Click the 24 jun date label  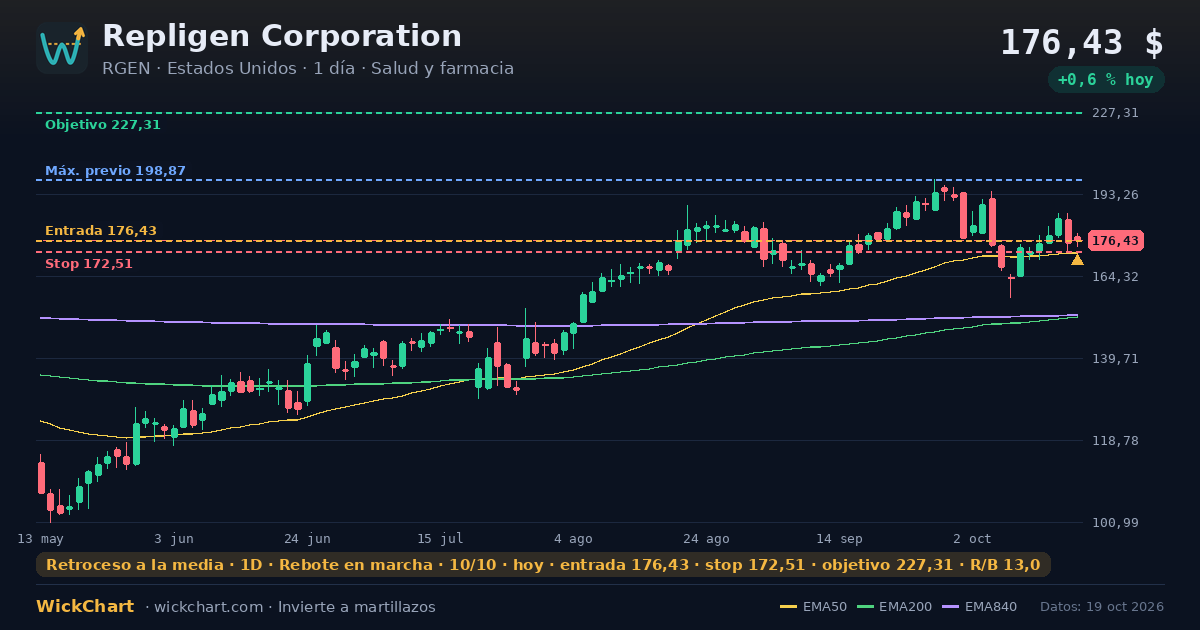307,538
